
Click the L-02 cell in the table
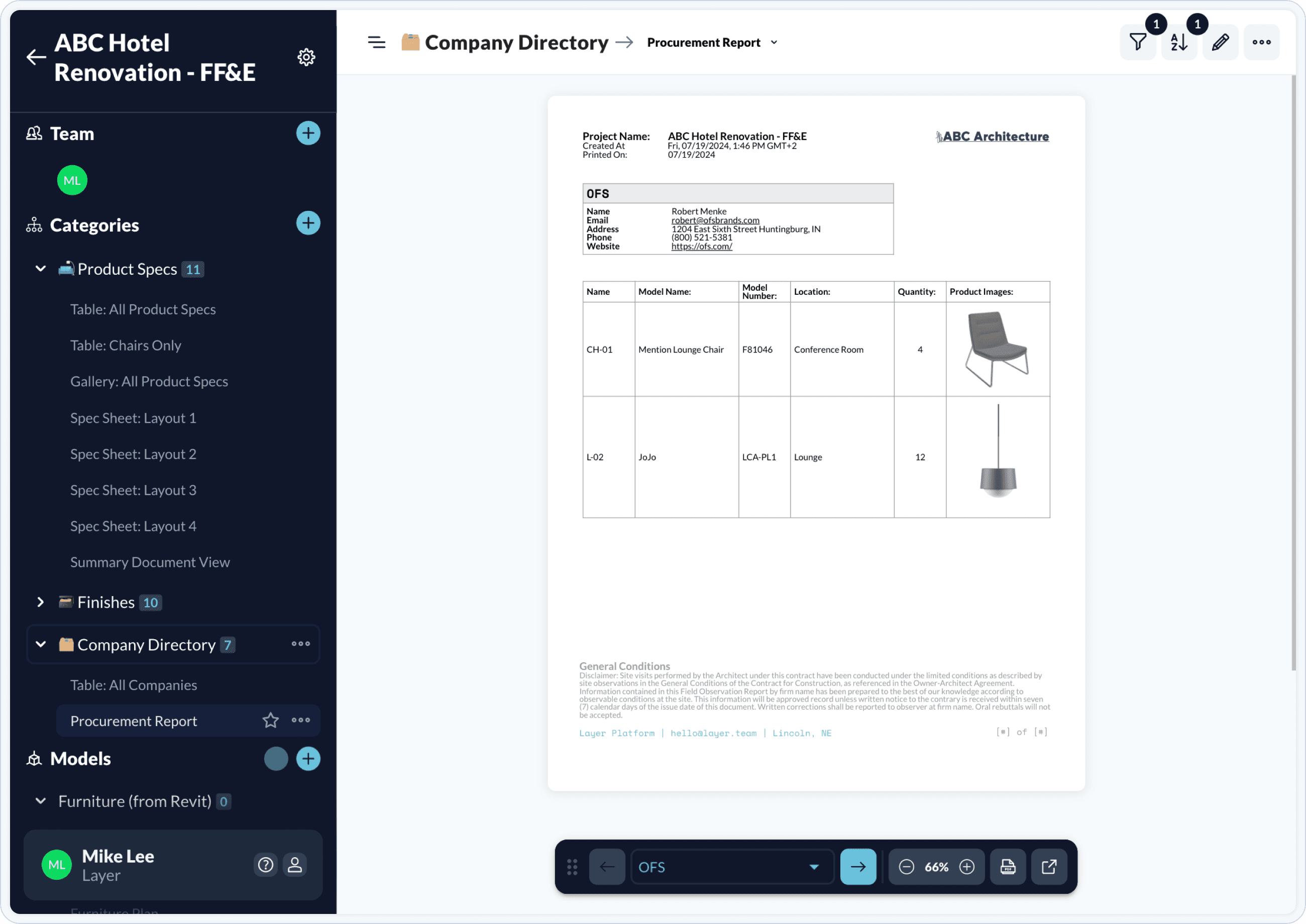608,457
